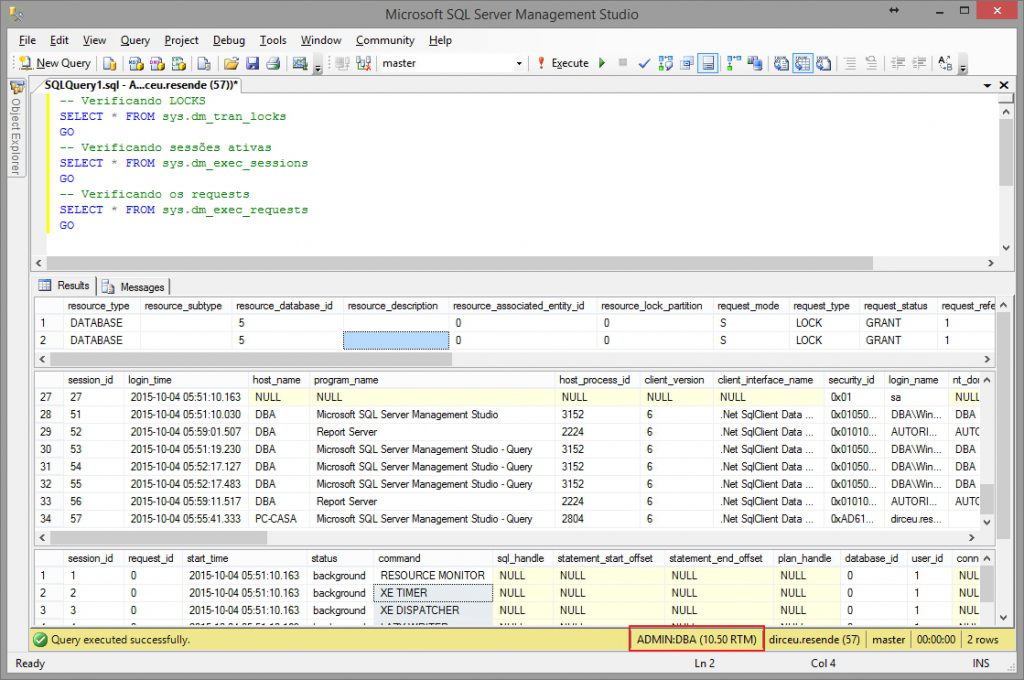Click the Print icon in toolbar
1024x680 pixels.
coord(272,63)
